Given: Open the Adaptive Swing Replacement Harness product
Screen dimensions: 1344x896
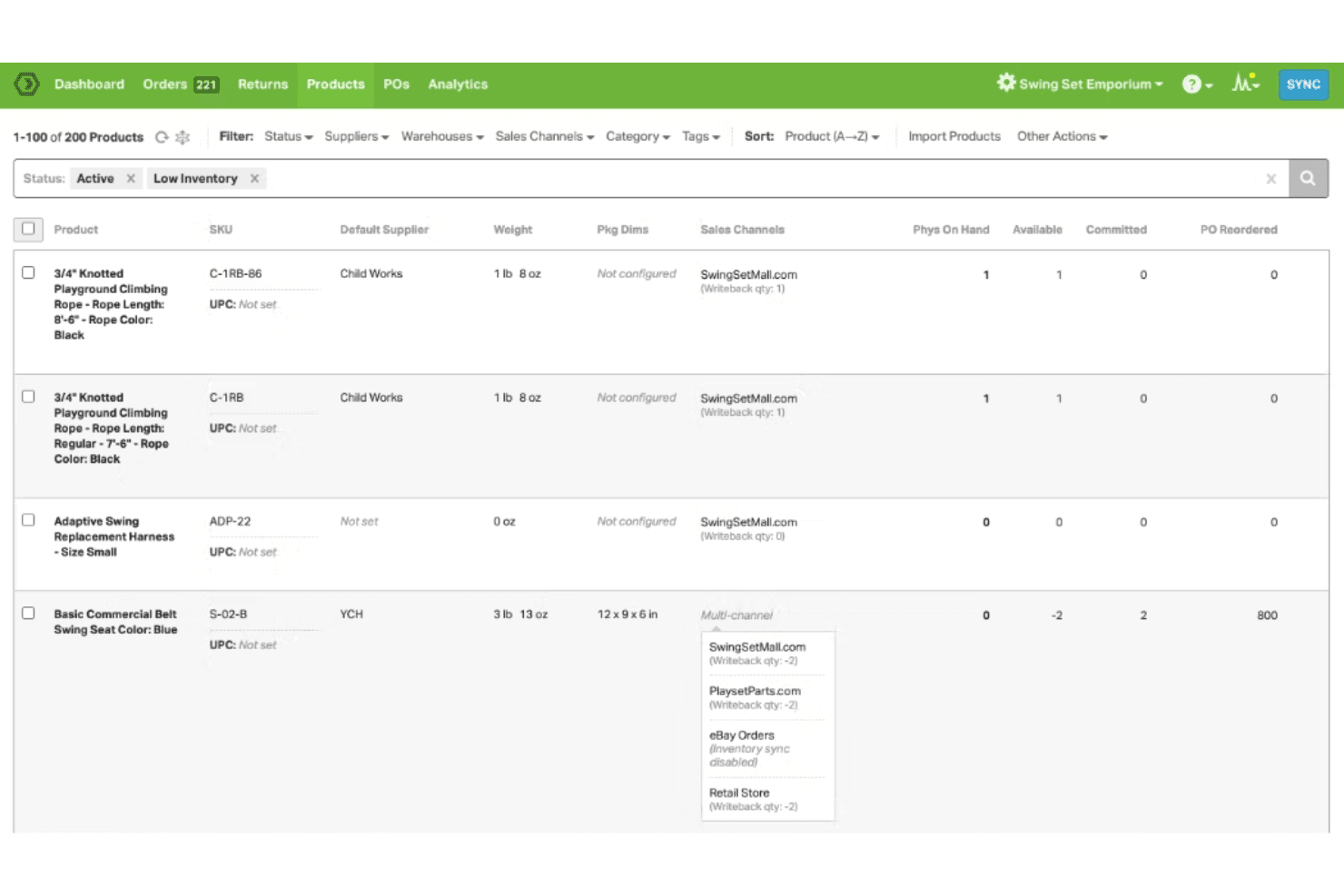Looking at the screenshot, I should click(x=114, y=537).
